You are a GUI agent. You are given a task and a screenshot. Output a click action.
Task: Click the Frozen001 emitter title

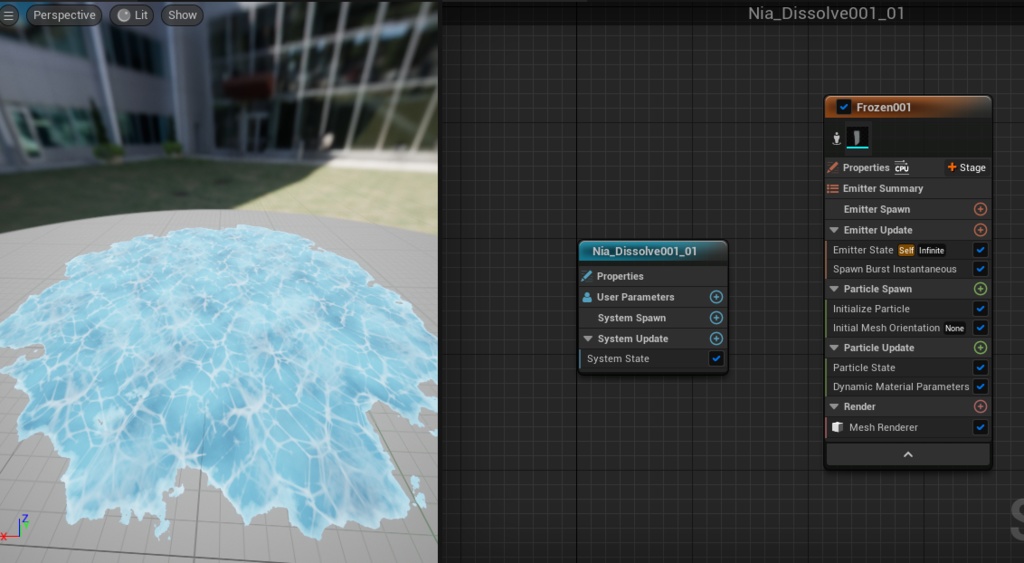(884, 107)
